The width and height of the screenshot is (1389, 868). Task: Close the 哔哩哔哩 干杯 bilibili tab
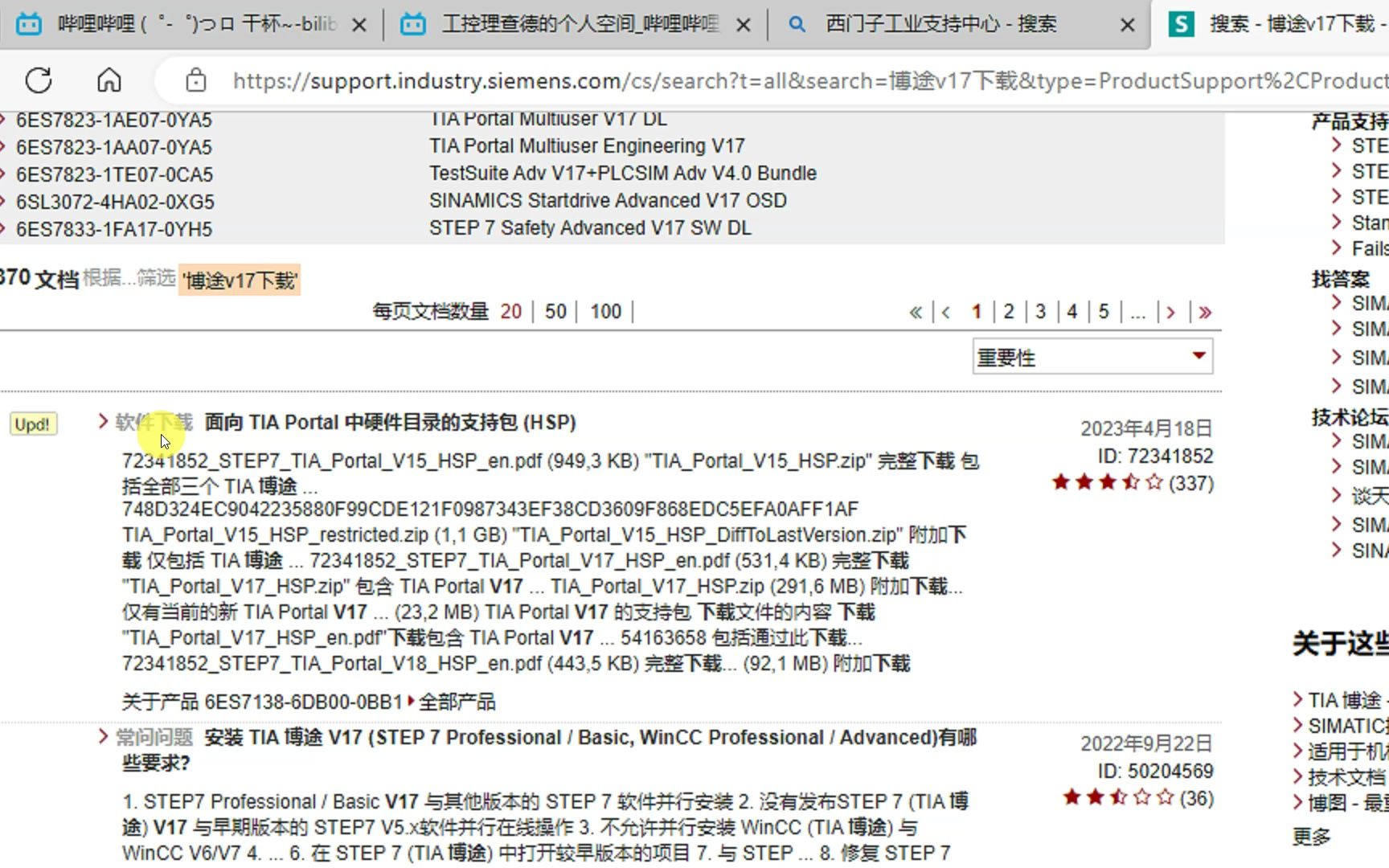coord(359,25)
